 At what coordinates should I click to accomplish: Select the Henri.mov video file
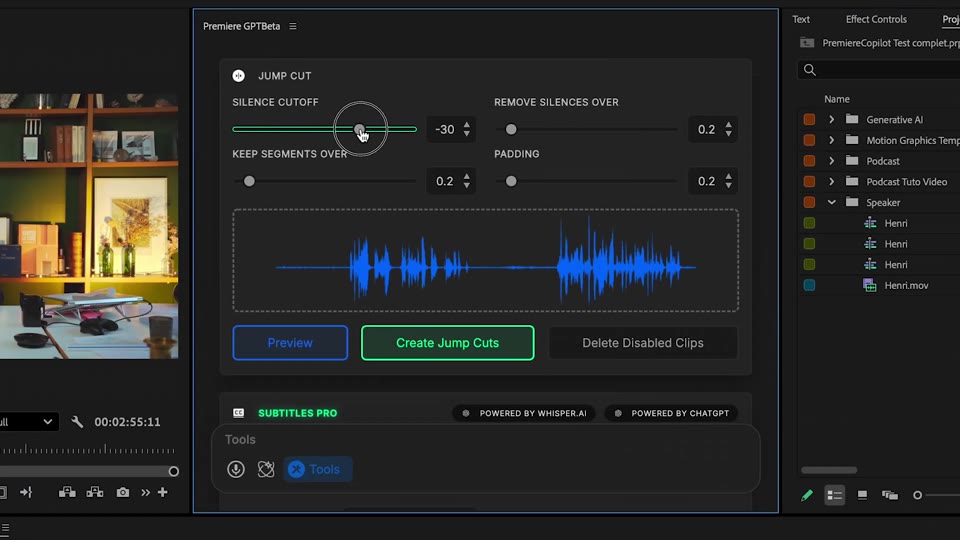pyautogui.click(x=906, y=285)
